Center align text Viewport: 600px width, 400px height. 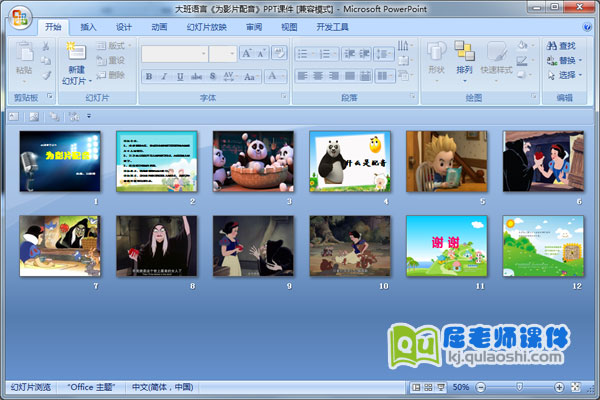[x=318, y=76]
